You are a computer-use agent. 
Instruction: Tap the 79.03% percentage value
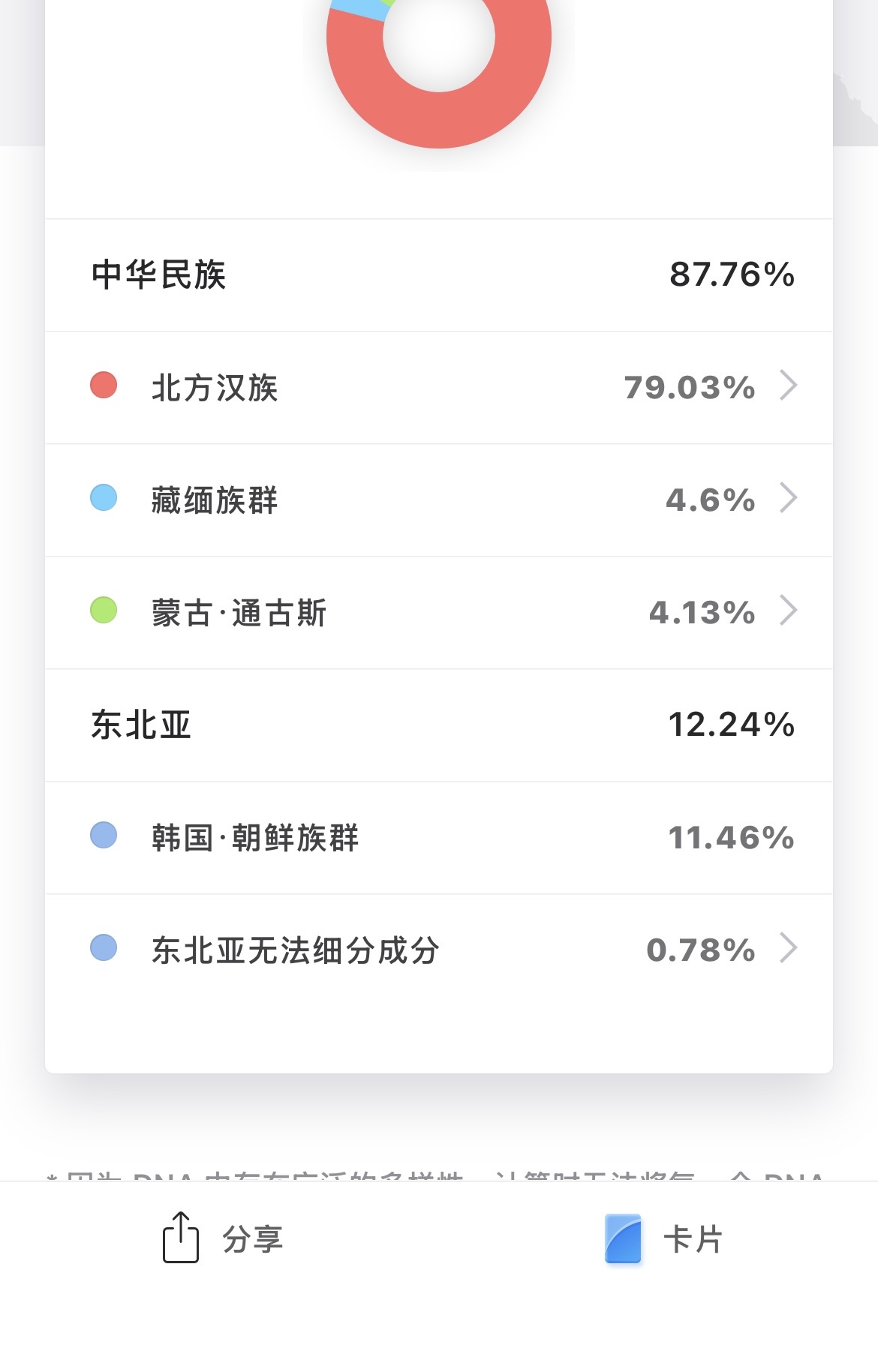tap(690, 388)
